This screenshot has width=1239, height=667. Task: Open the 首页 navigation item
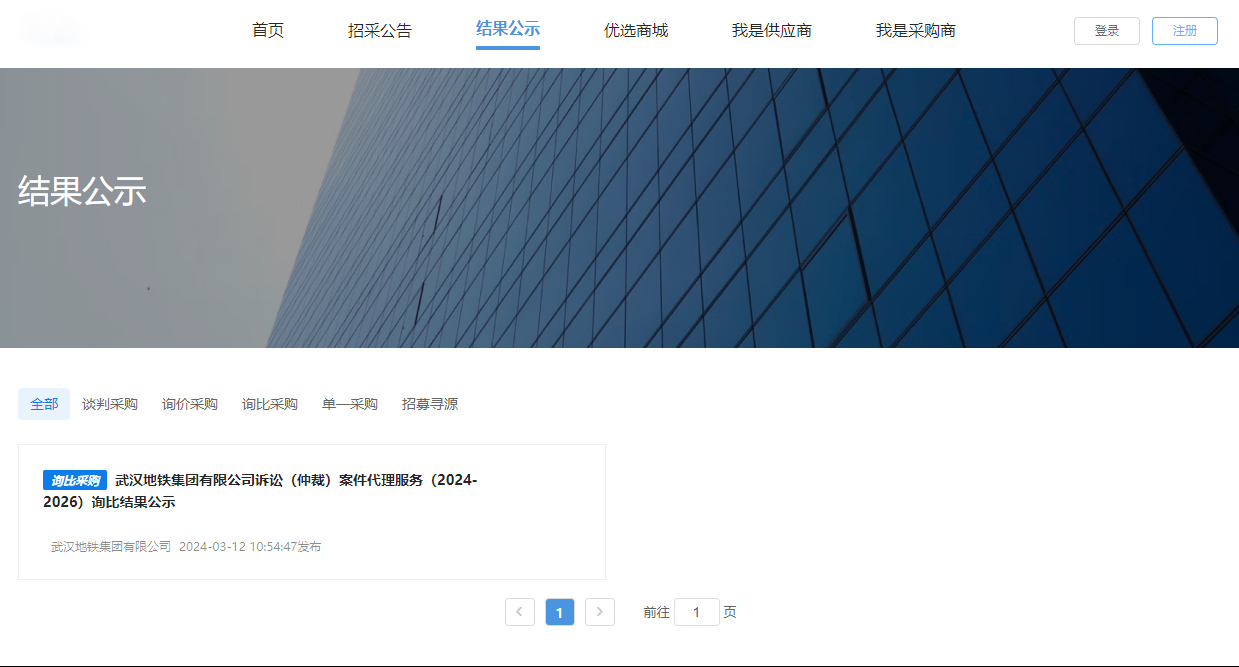(x=268, y=31)
